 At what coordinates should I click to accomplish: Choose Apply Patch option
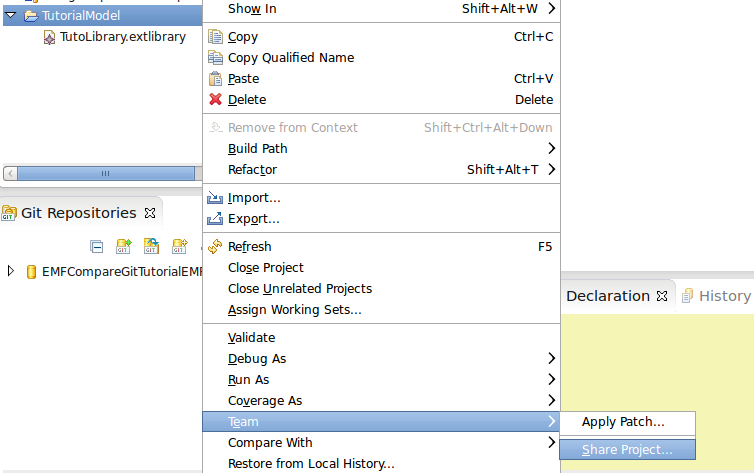click(x=623, y=422)
